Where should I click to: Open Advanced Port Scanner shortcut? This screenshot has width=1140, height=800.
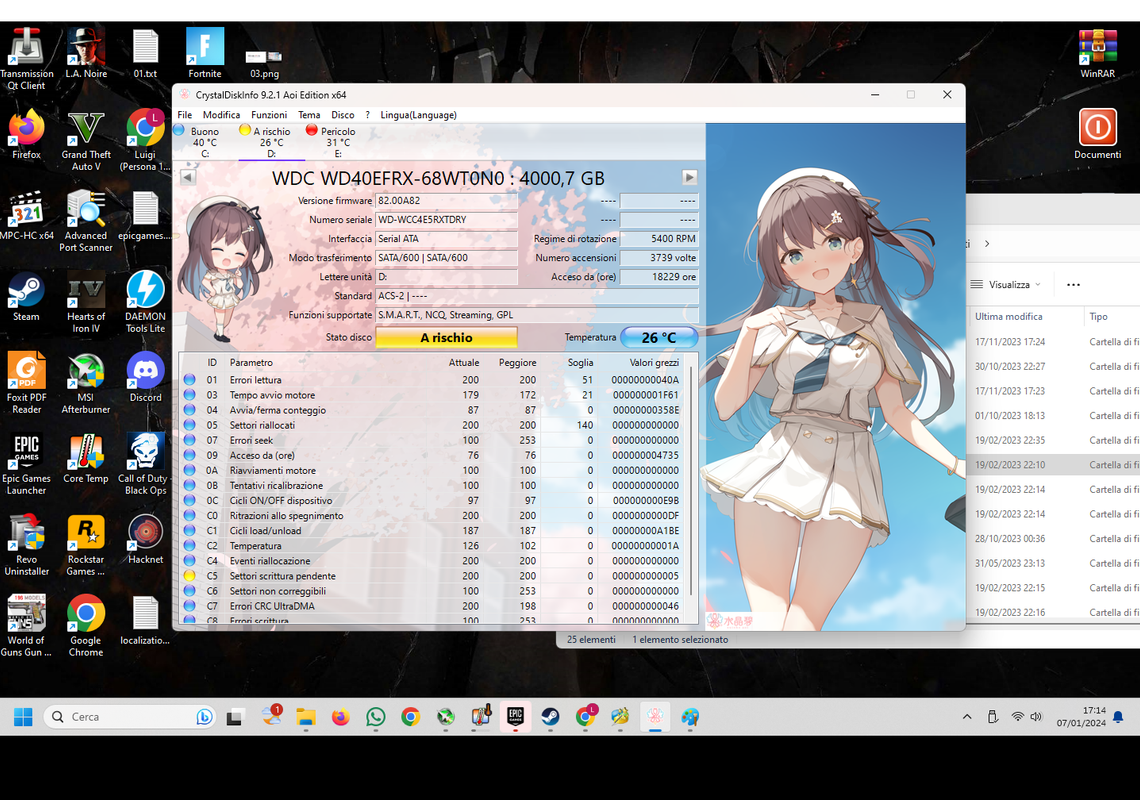(86, 221)
